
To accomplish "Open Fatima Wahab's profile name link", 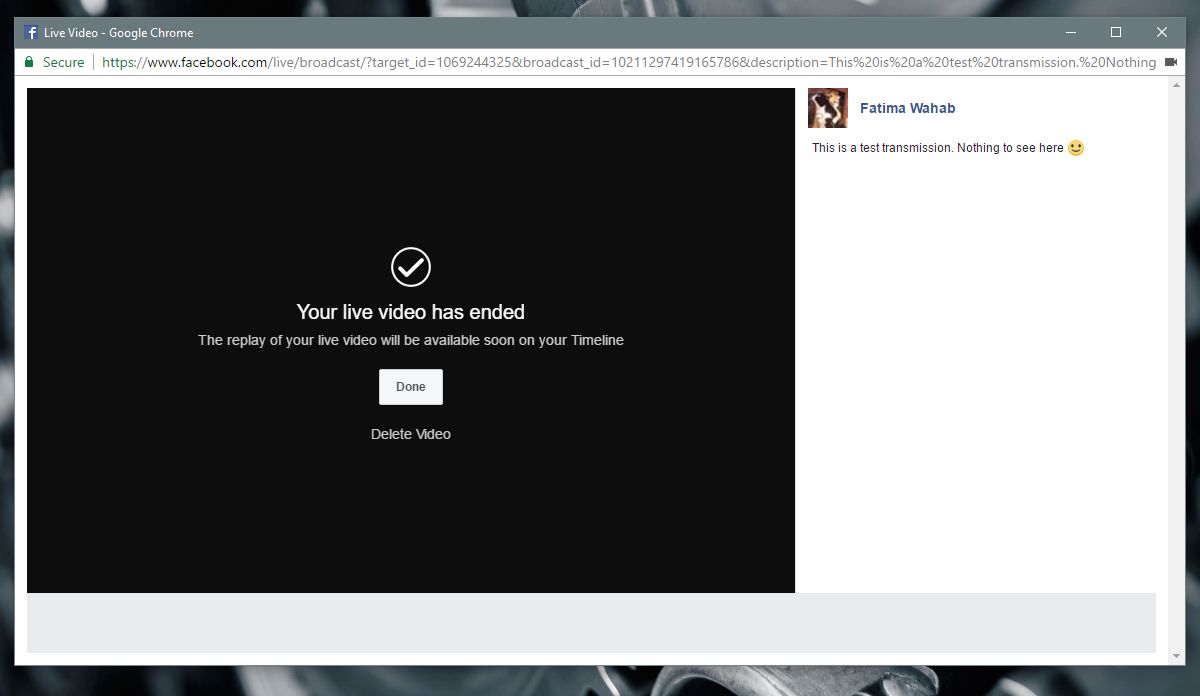I will pos(908,108).
